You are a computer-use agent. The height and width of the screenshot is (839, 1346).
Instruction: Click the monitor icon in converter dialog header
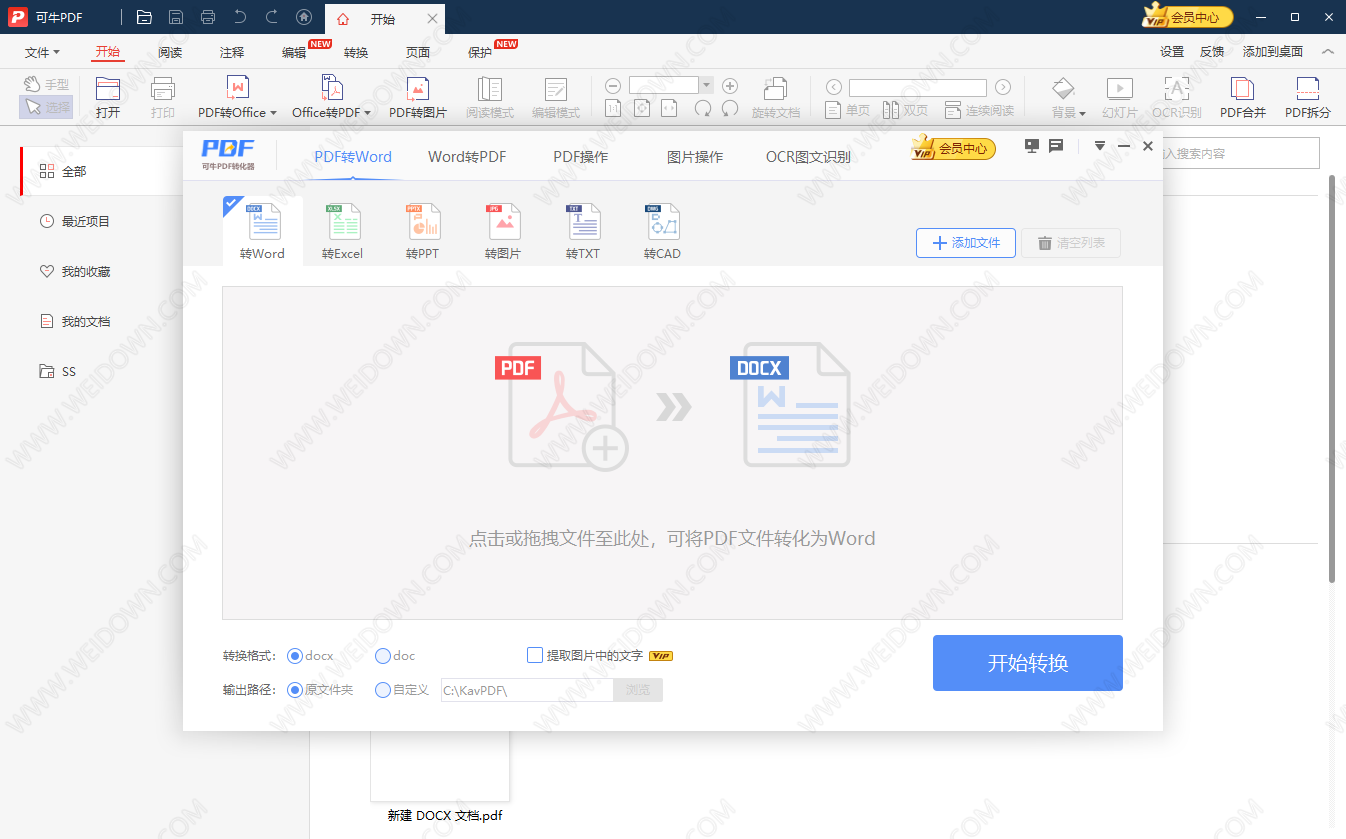[1033, 146]
